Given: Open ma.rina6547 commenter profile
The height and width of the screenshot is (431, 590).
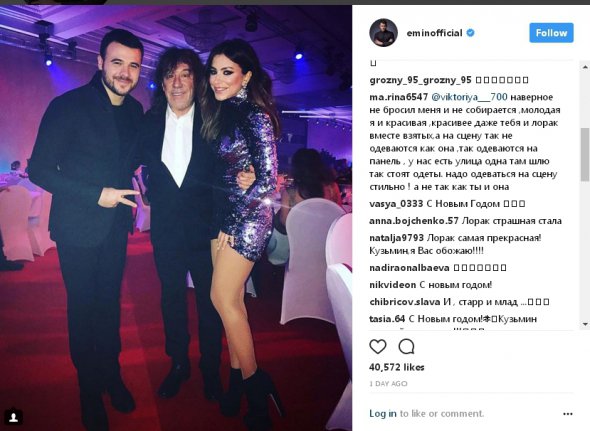Looking at the screenshot, I should [398, 97].
